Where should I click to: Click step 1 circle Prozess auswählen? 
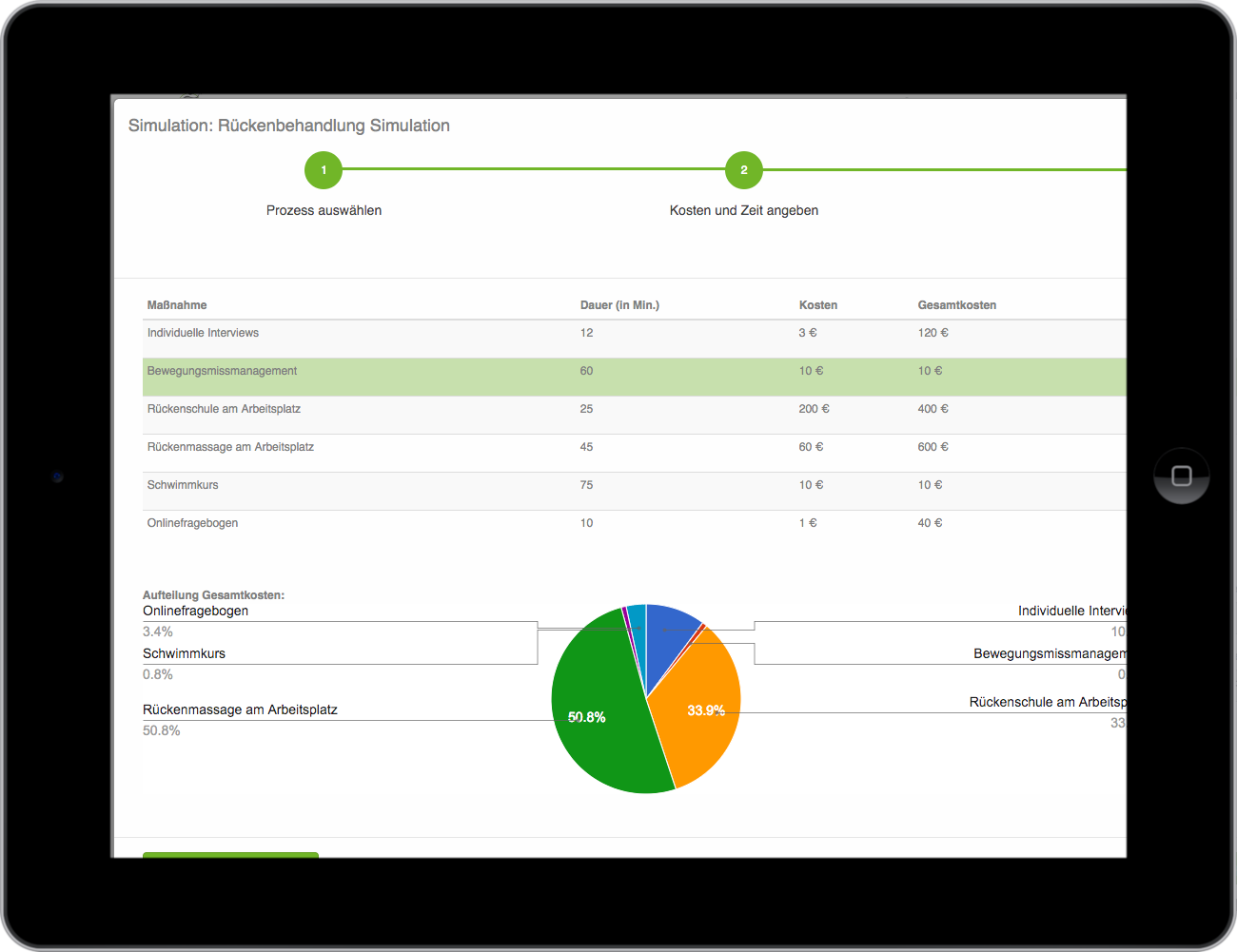pos(324,170)
